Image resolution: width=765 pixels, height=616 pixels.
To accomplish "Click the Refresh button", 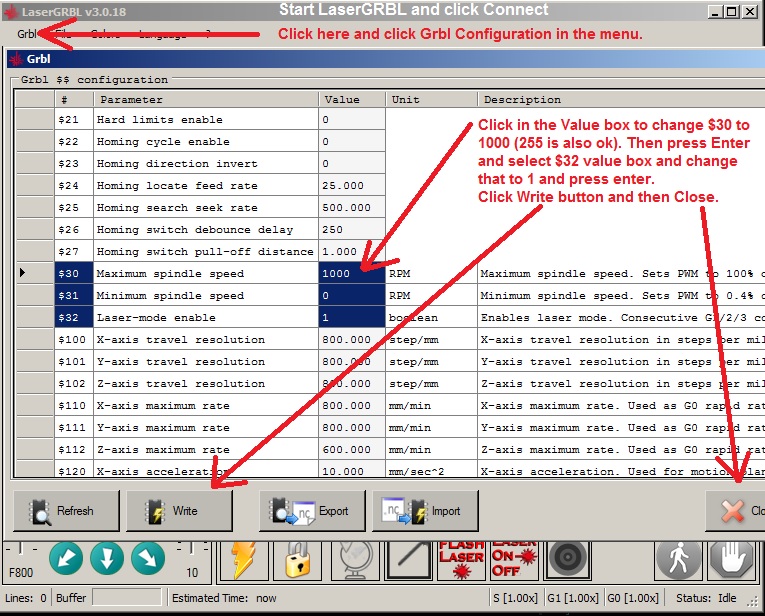I will tap(66, 511).
